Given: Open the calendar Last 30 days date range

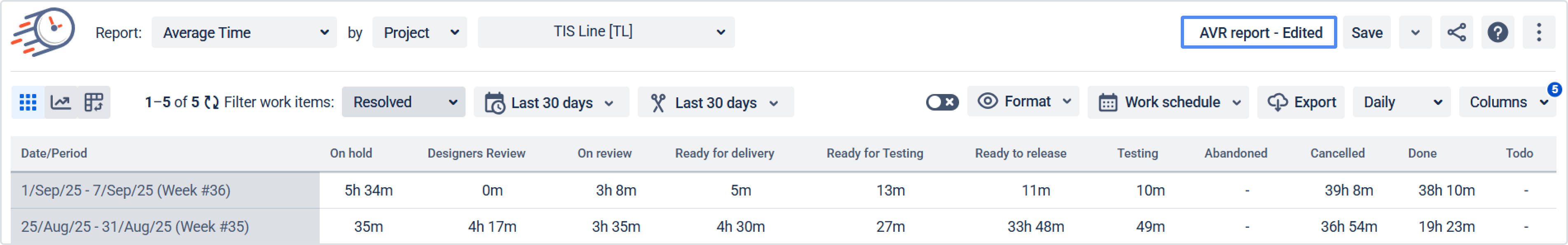Looking at the screenshot, I should click(550, 102).
